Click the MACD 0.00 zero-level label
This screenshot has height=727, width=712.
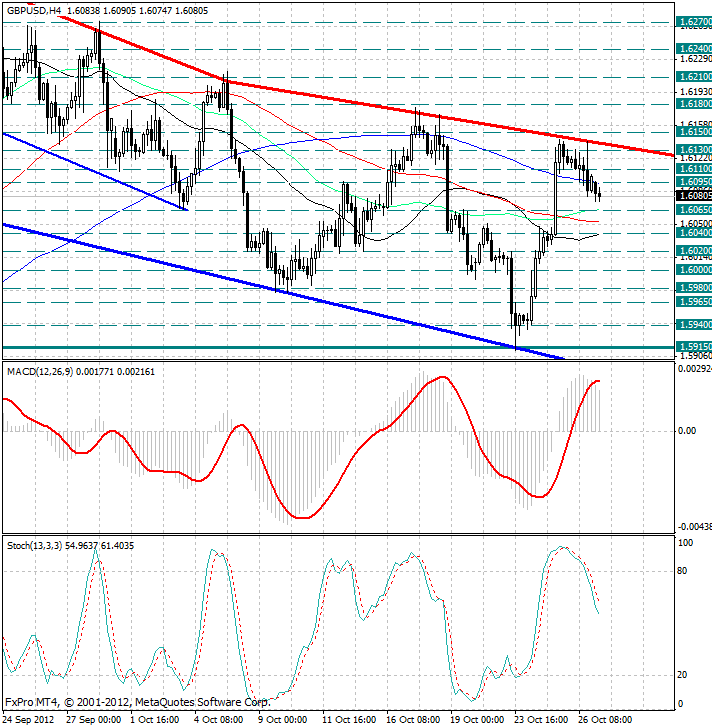[687, 431]
